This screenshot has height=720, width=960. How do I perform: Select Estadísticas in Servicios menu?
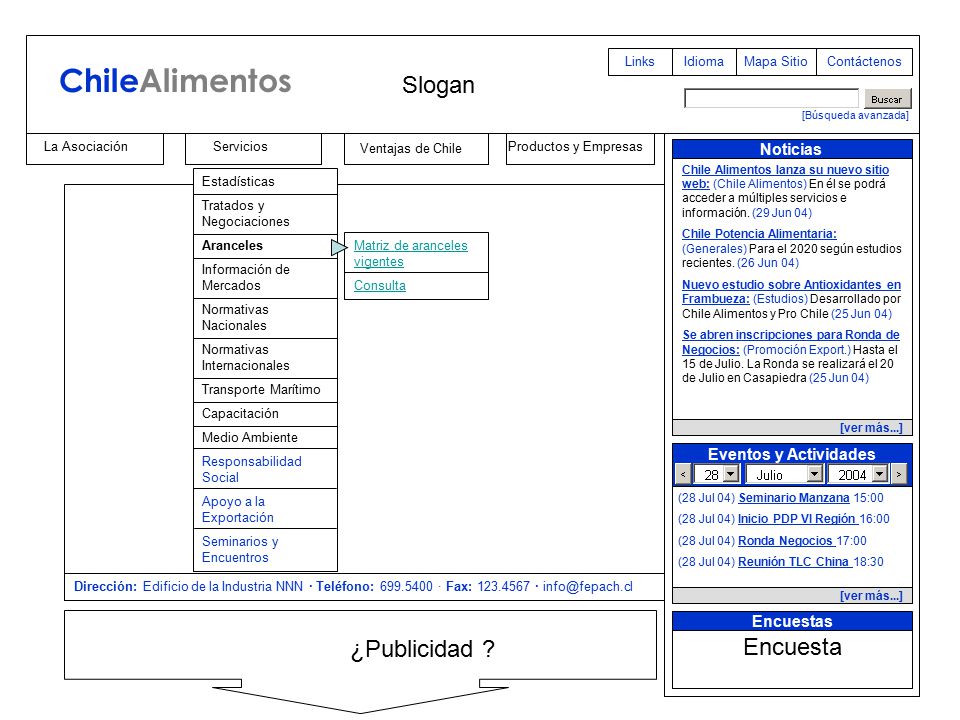(265, 181)
